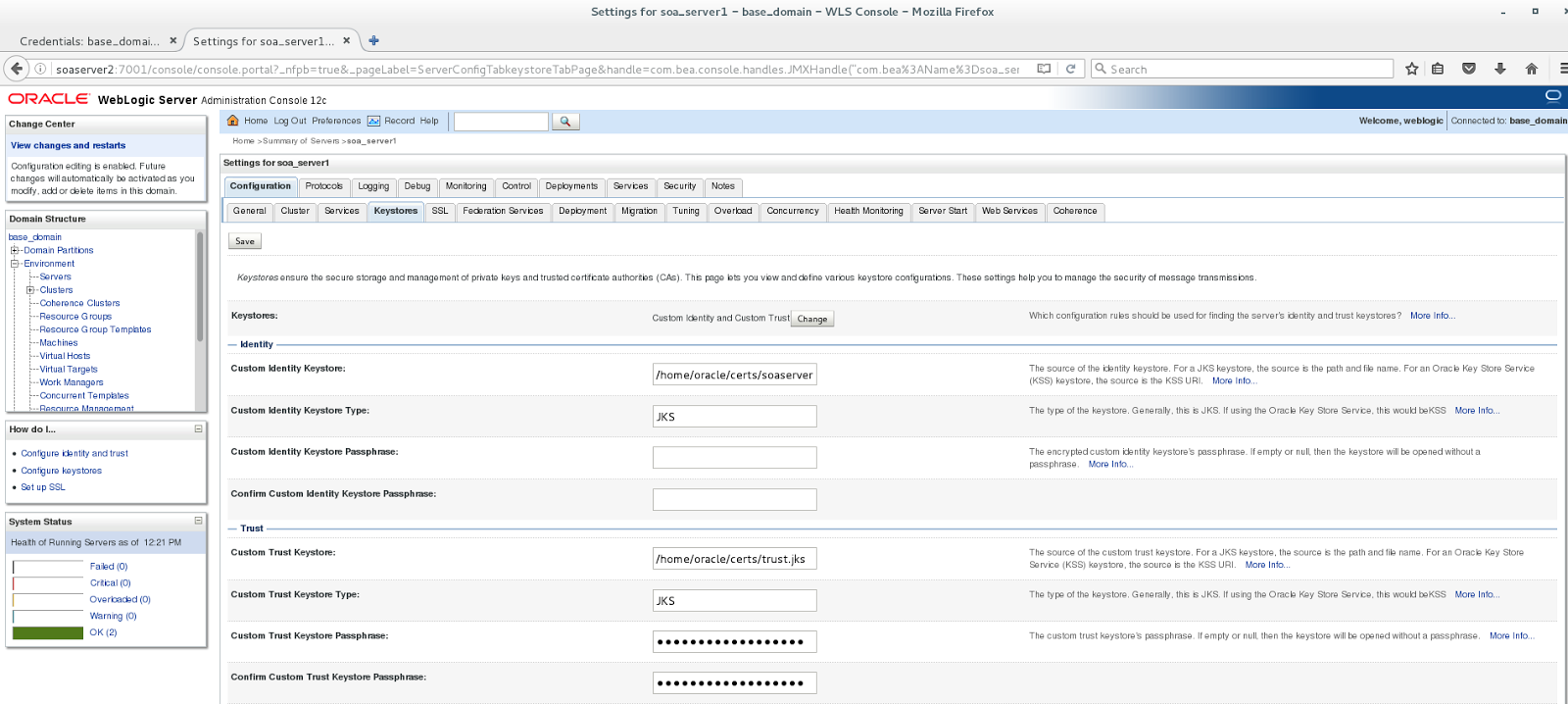Viewport: 1568px width, 704px height.
Task: Open the Protocols tab
Action: click(x=323, y=186)
